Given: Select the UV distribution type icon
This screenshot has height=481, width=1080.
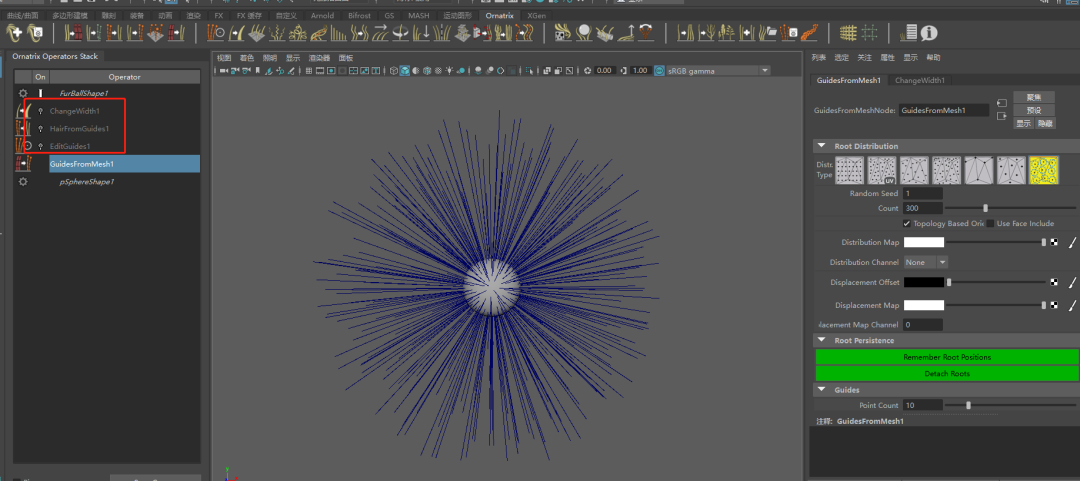Looking at the screenshot, I should point(881,170).
